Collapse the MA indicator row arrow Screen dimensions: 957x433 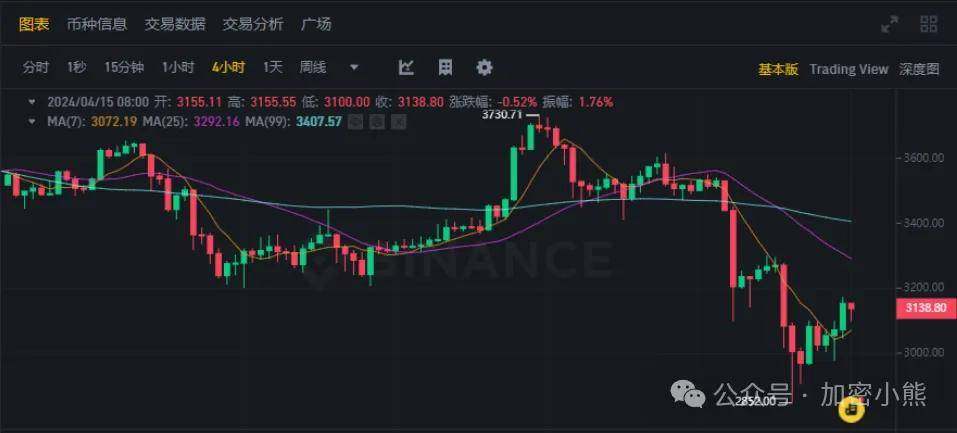pyautogui.click(x=32, y=122)
